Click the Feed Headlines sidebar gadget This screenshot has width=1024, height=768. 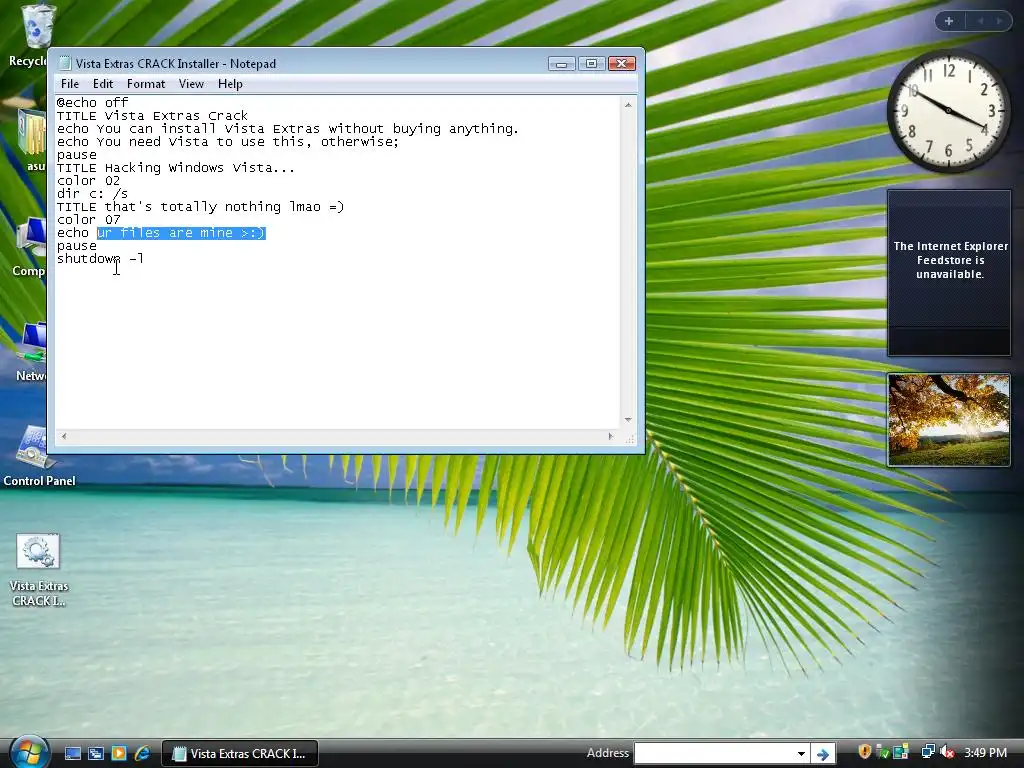[x=949, y=272]
